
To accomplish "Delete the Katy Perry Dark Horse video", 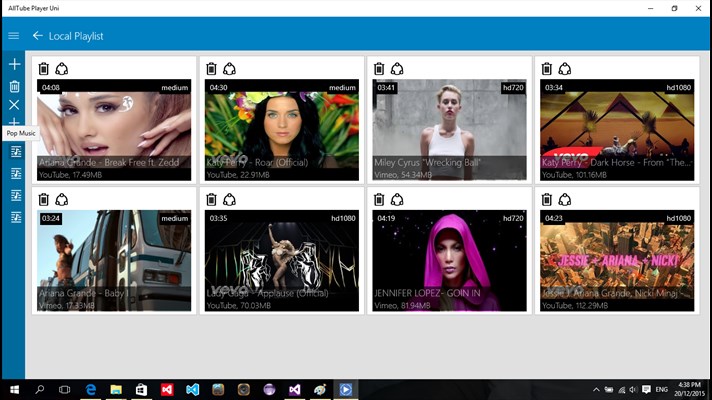I will tap(547, 69).
